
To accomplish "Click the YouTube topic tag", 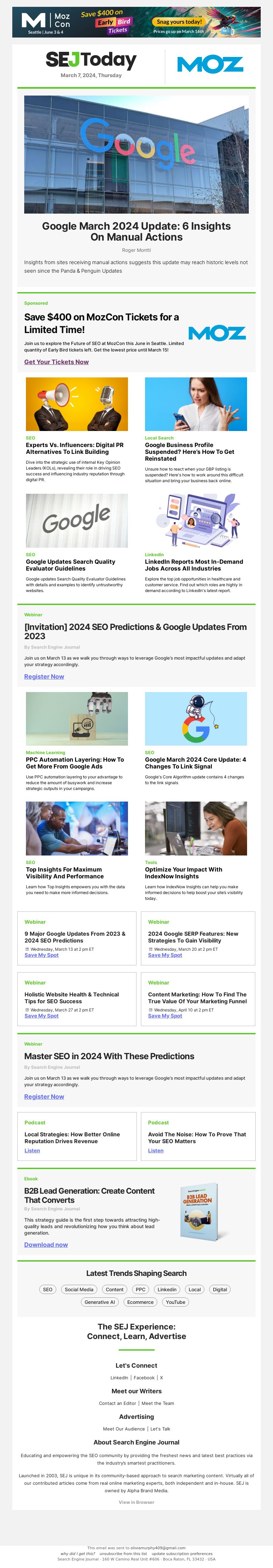I will click(x=175, y=1302).
